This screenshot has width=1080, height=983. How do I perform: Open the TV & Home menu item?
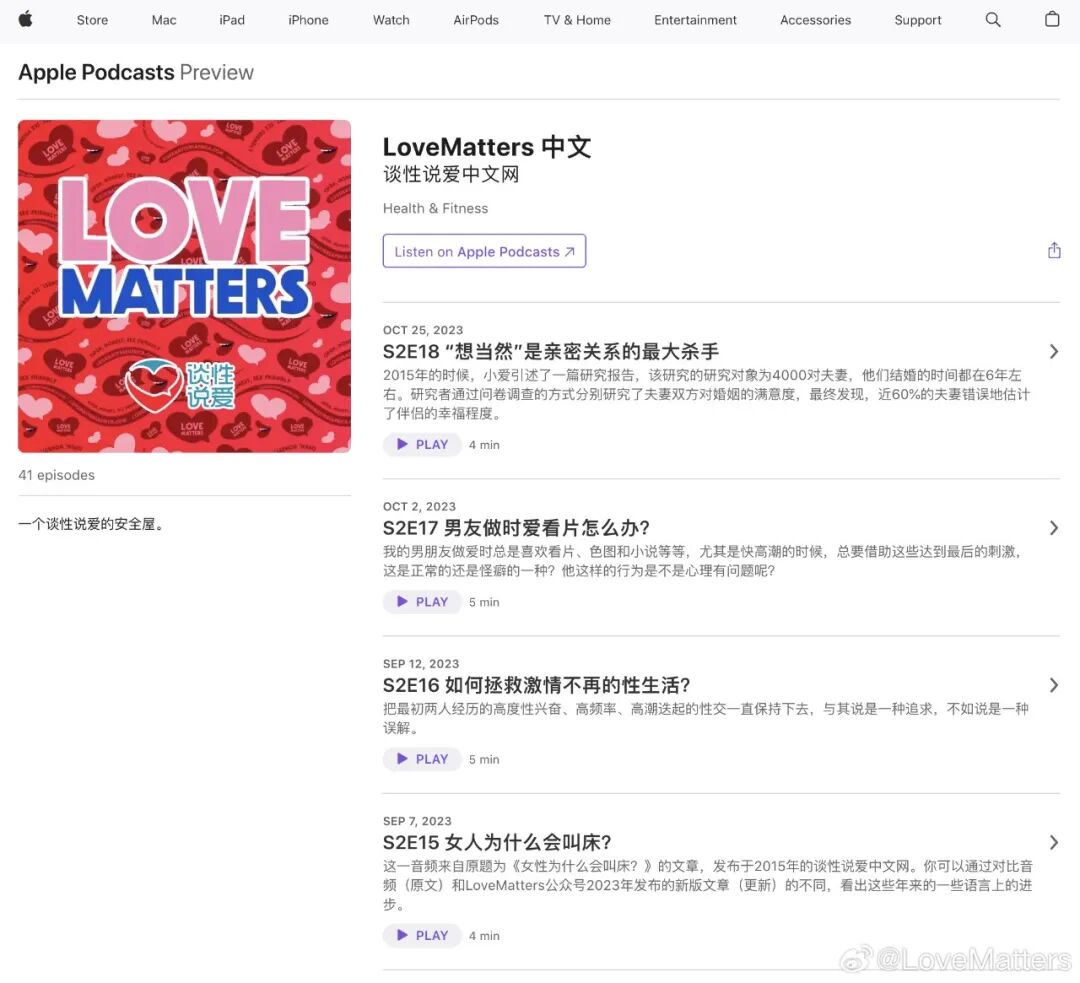pos(577,20)
